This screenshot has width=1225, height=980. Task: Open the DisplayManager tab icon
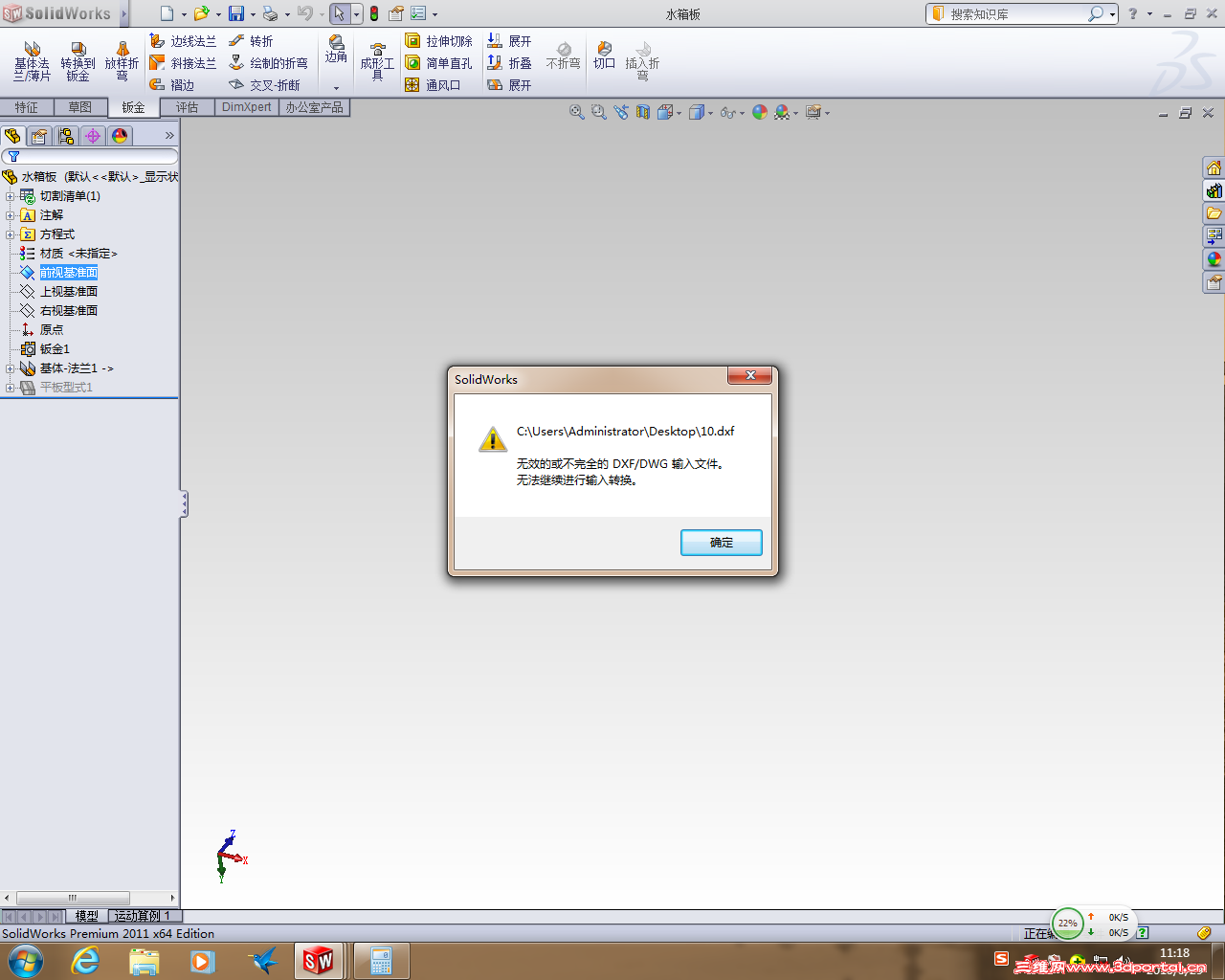[120, 136]
